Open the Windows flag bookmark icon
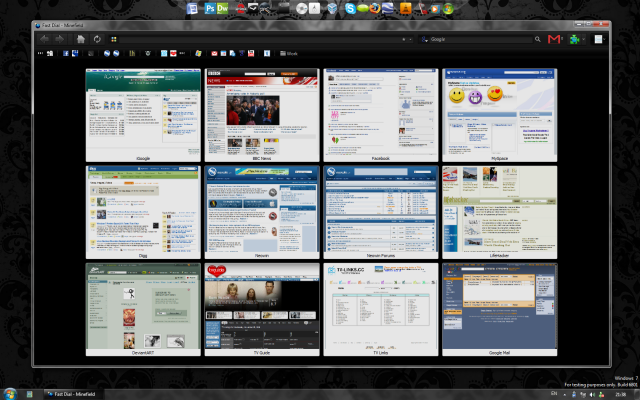640x400 pixels. (198, 53)
